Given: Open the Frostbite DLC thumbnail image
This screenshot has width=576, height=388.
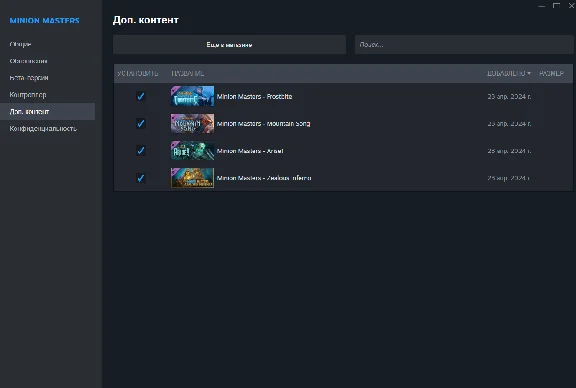Looking at the screenshot, I should tap(192, 96).
